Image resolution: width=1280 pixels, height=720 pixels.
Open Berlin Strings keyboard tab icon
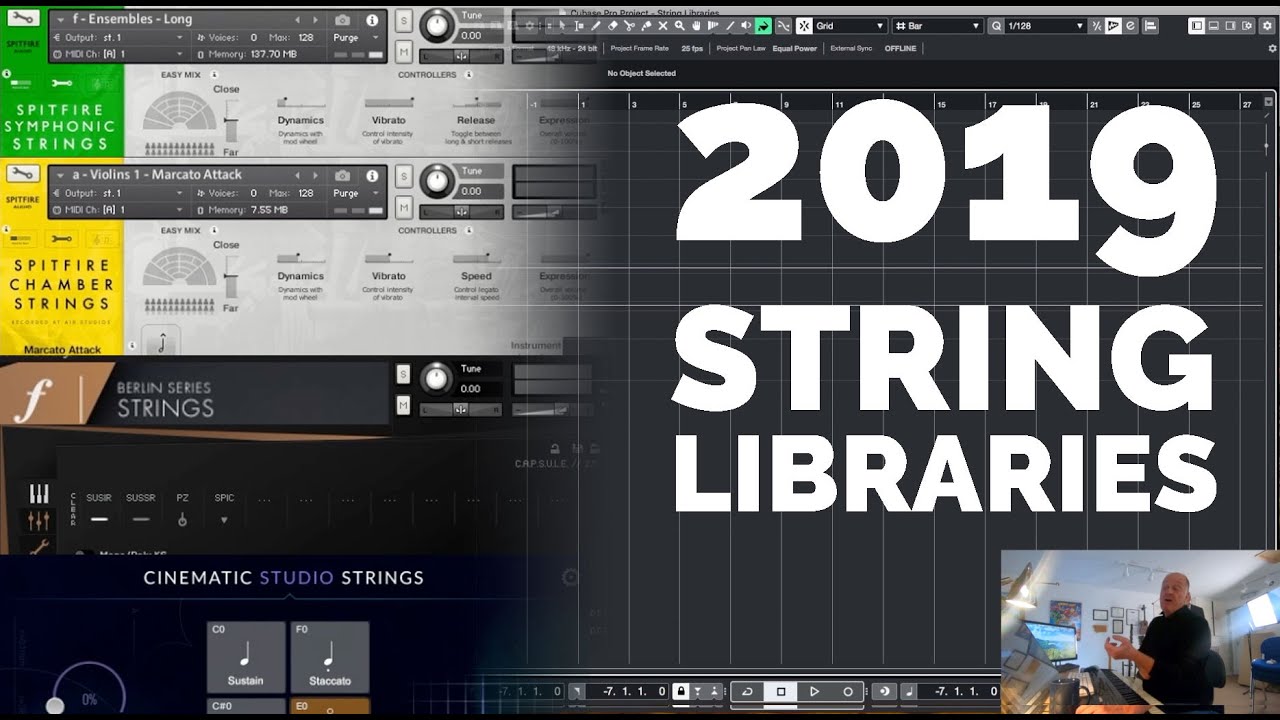[39, 494]
